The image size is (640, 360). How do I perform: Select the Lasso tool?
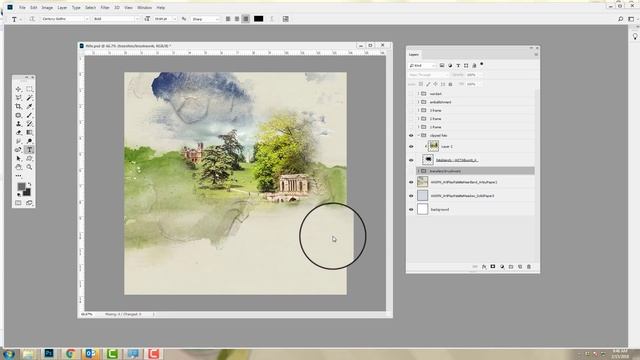click(18, 98)
